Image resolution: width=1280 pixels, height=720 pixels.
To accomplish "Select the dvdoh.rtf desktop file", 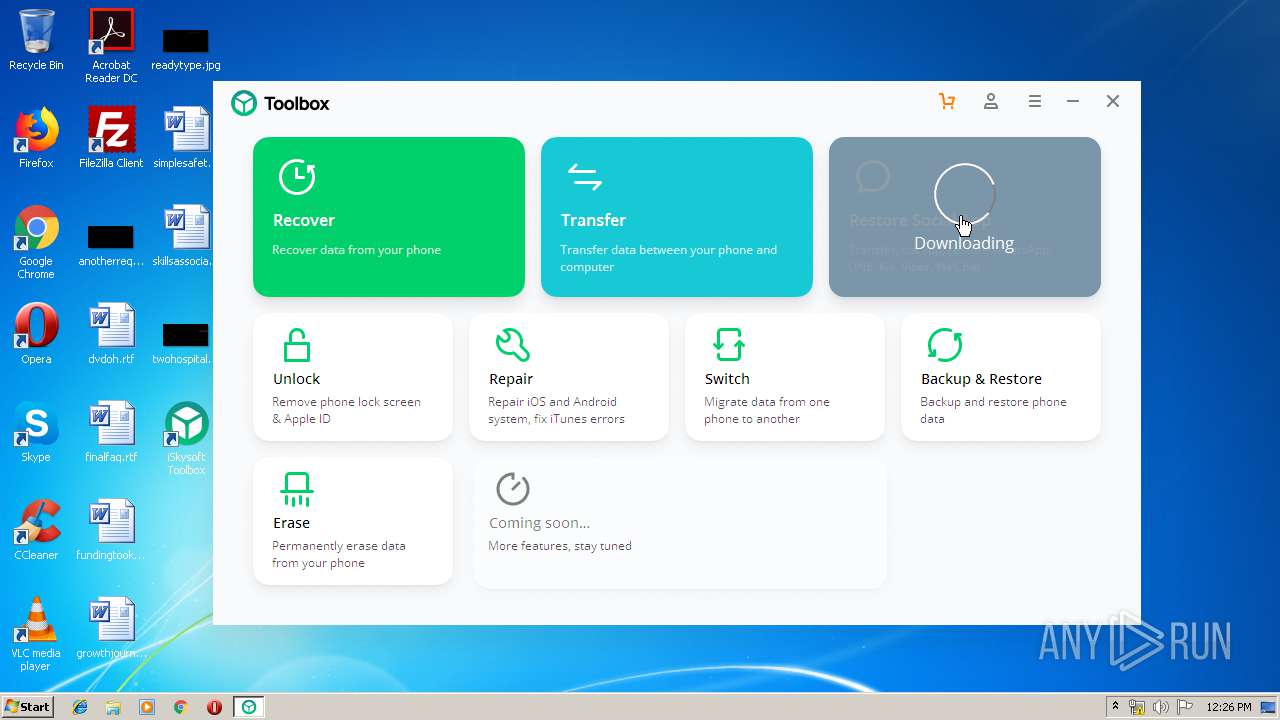I will pyautogui.click(x=111, y=334).
